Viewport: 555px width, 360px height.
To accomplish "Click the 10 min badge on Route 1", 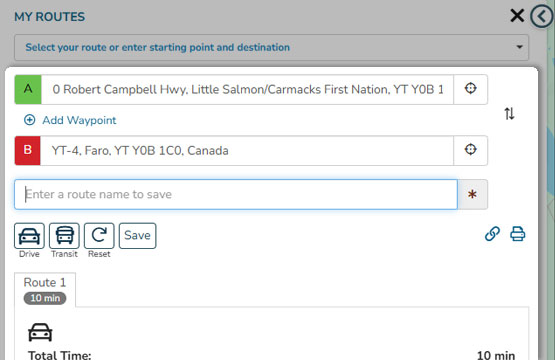I will pos(45,298).
